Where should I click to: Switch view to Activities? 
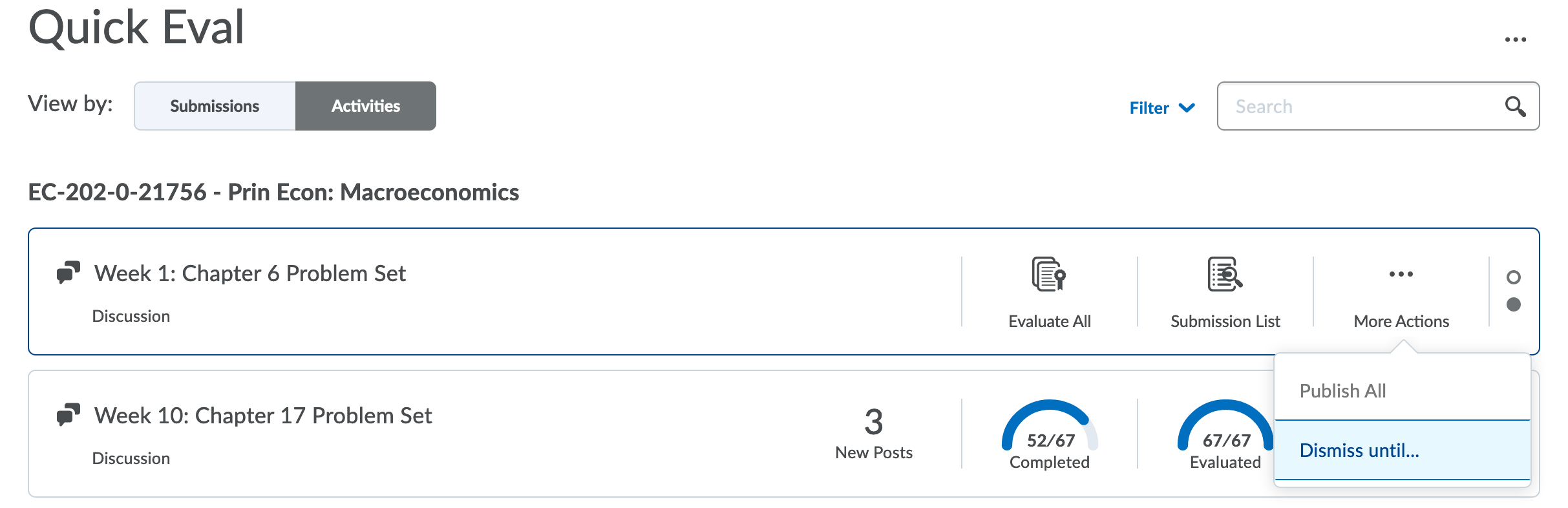(366, 106)
